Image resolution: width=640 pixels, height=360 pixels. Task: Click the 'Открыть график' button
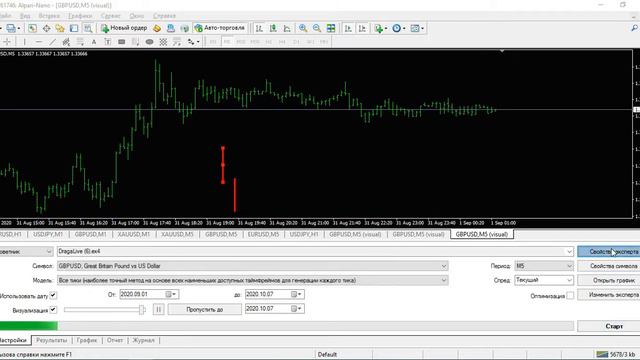click(609, 280)
